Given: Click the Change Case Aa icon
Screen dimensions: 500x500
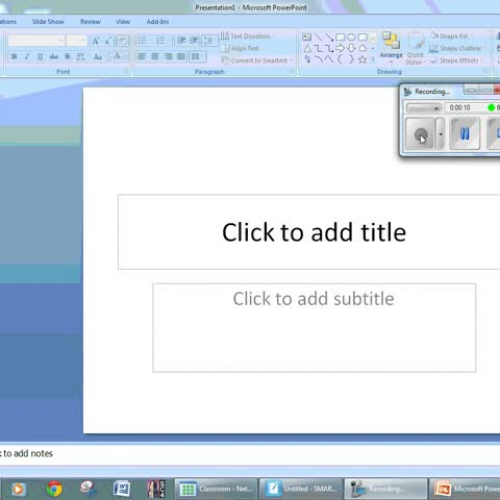Looking at the screenshot, I should (x=98, y=57).
